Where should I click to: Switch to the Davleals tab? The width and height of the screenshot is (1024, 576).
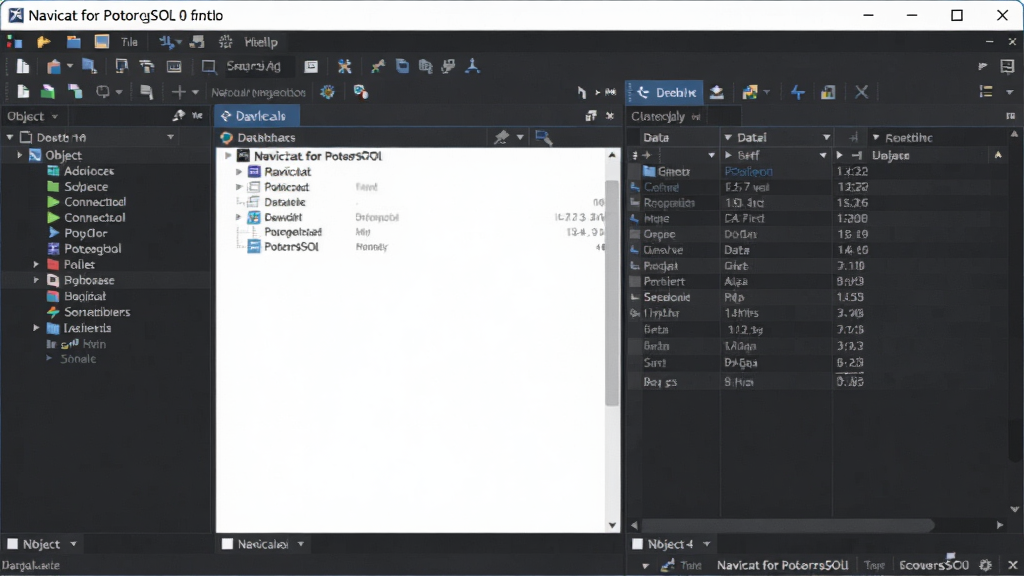pos(257,116)
